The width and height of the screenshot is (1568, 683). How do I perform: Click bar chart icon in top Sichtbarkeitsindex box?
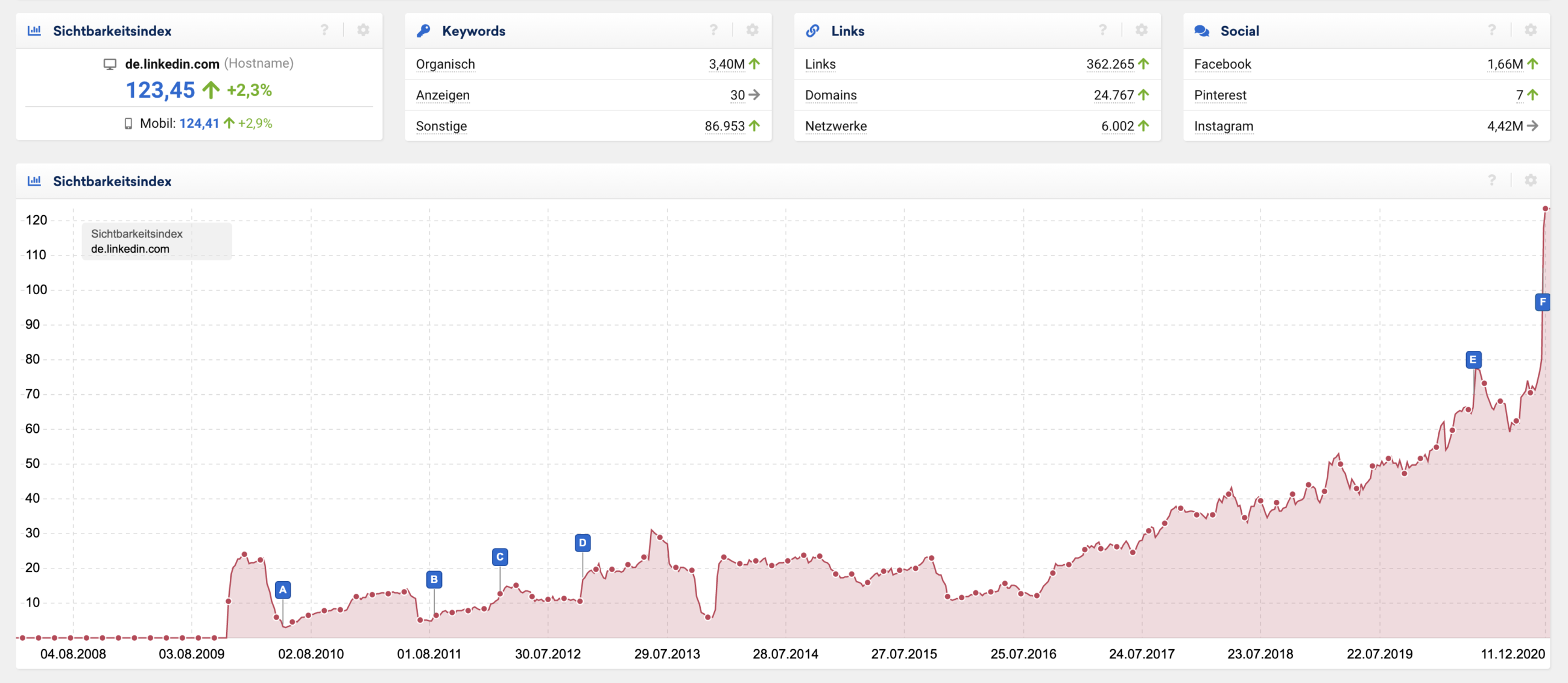(34, 30)
